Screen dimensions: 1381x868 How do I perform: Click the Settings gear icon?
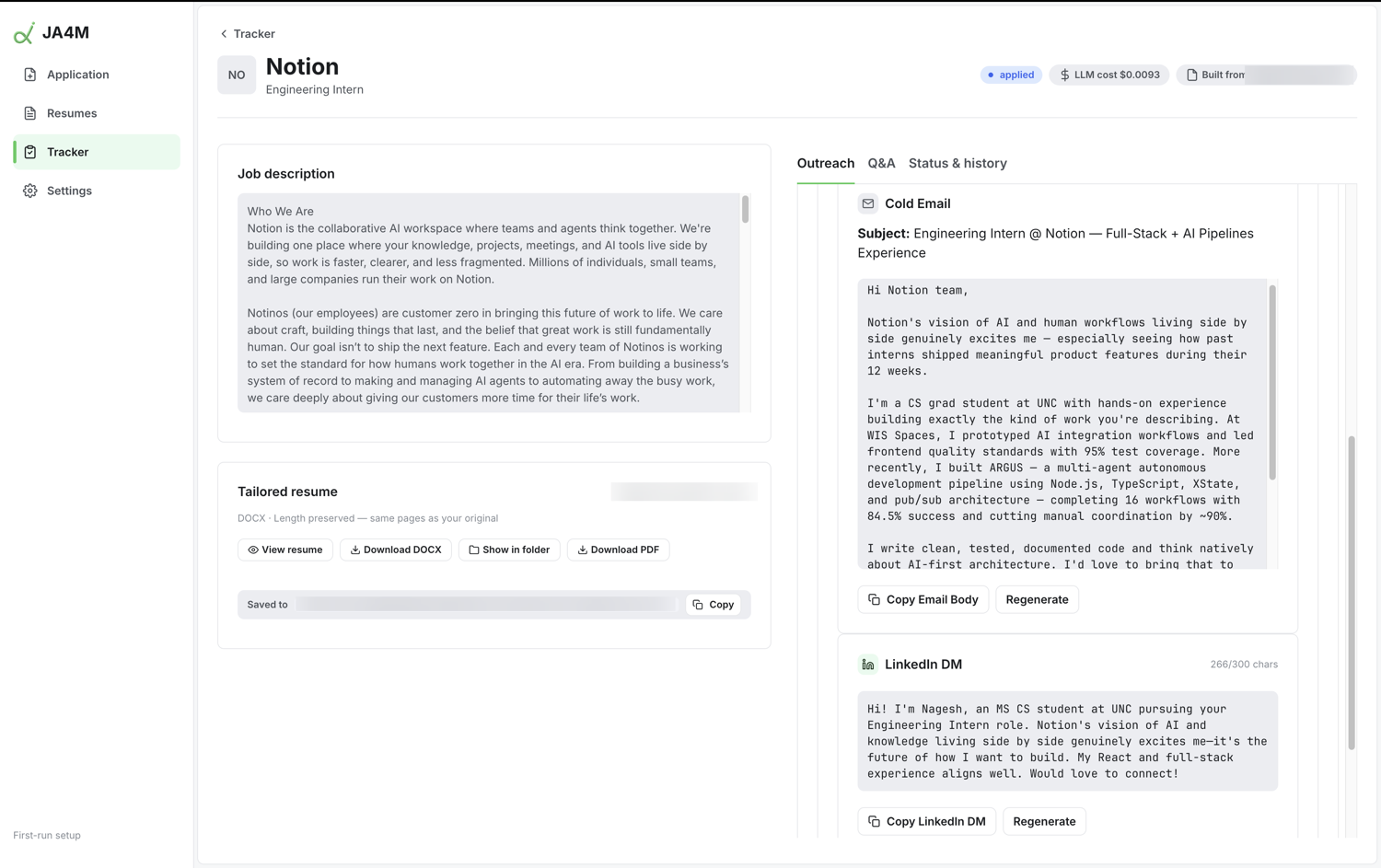(30, 191)
